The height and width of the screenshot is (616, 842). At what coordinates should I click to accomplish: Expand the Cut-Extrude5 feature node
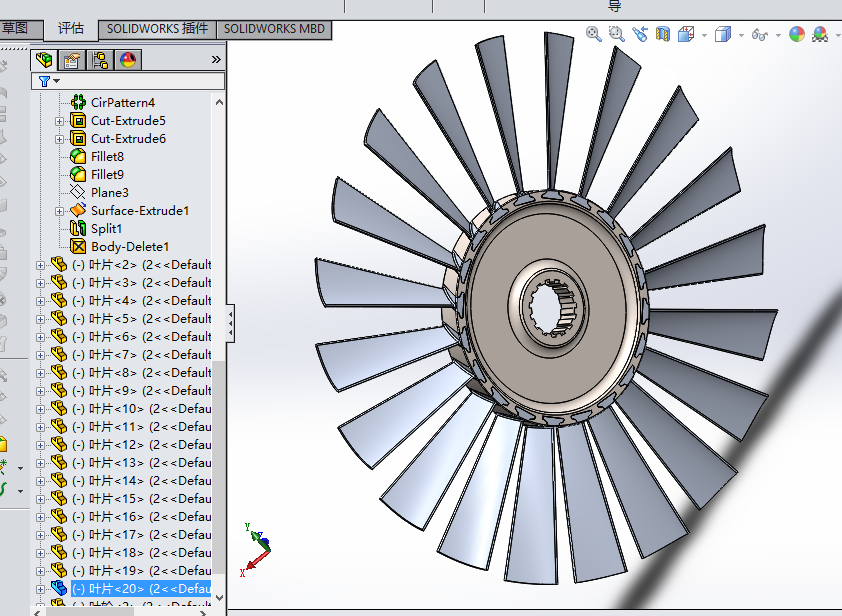59,121
